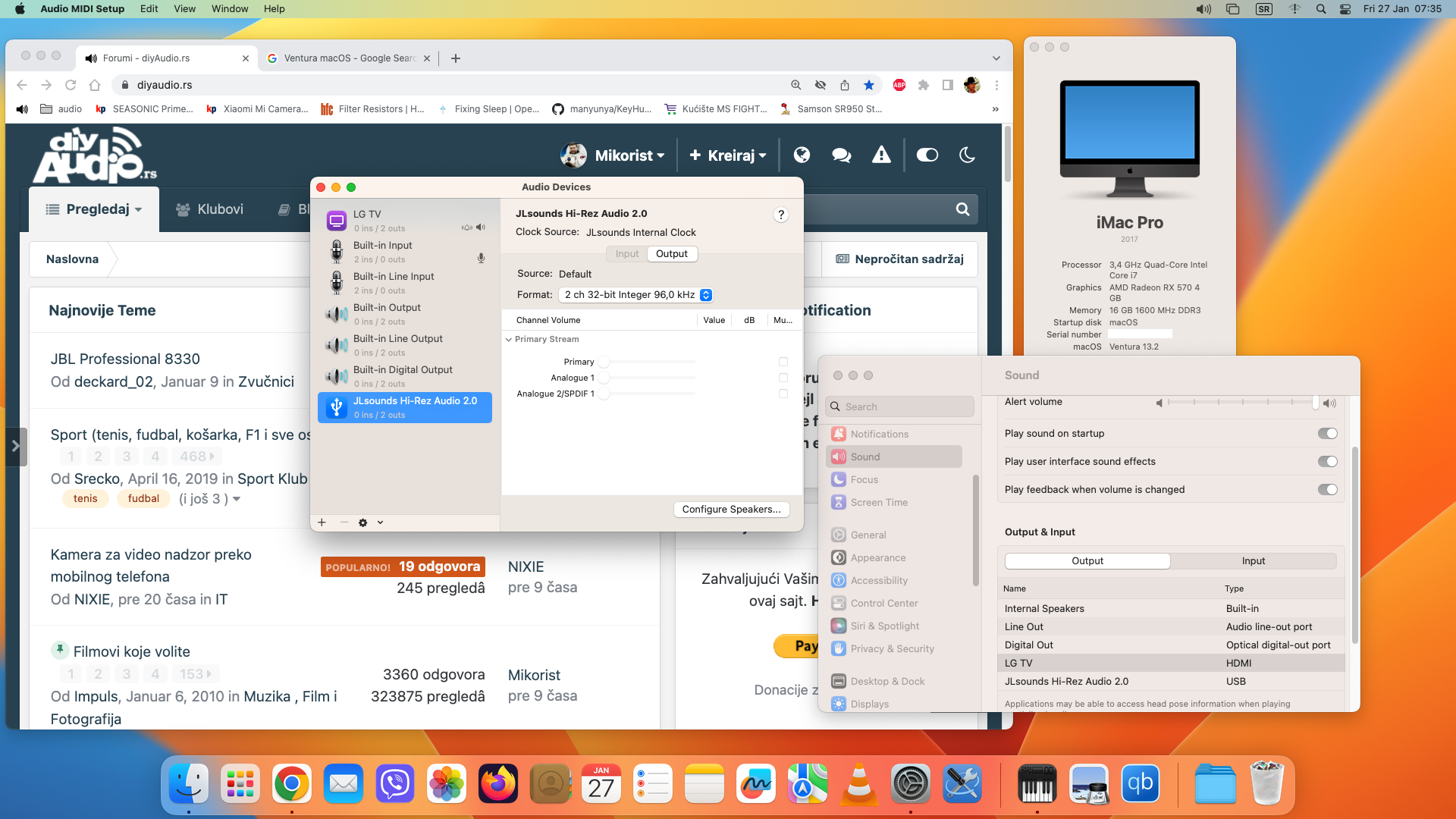
Task: Open Chrome tab search chevron
Action: 996,58
